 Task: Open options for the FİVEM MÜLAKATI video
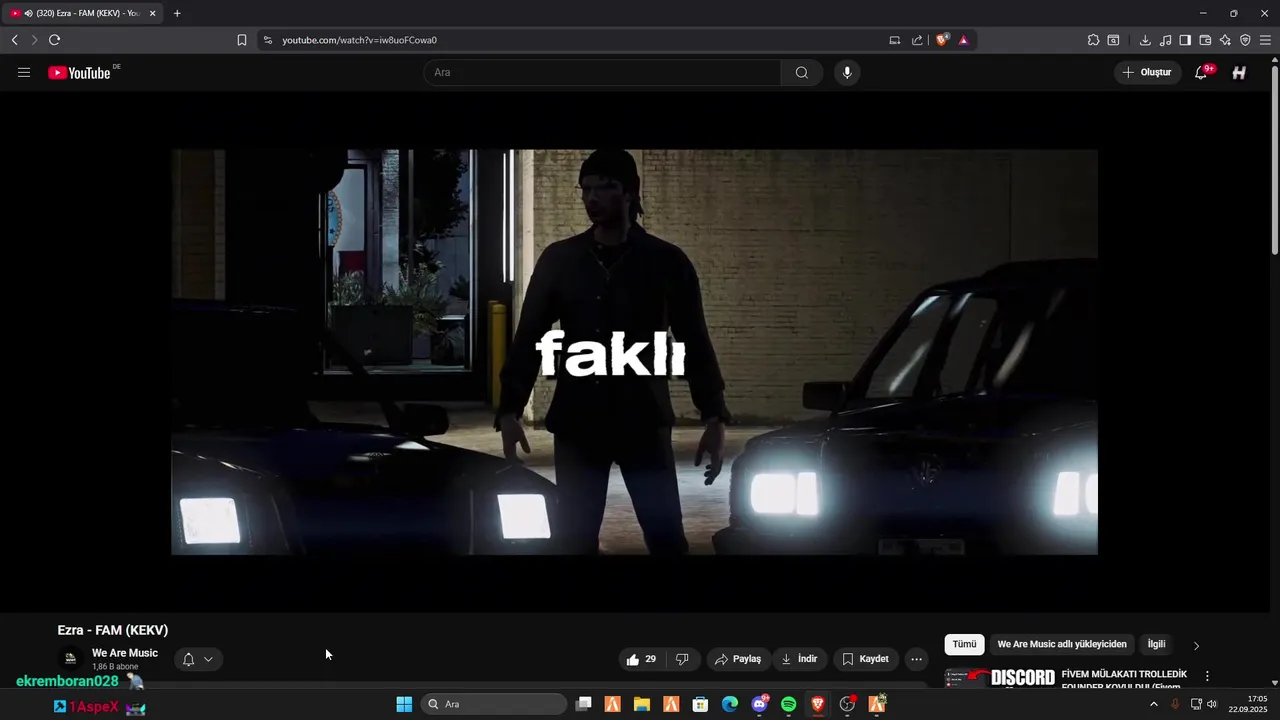pos(1207,677)
